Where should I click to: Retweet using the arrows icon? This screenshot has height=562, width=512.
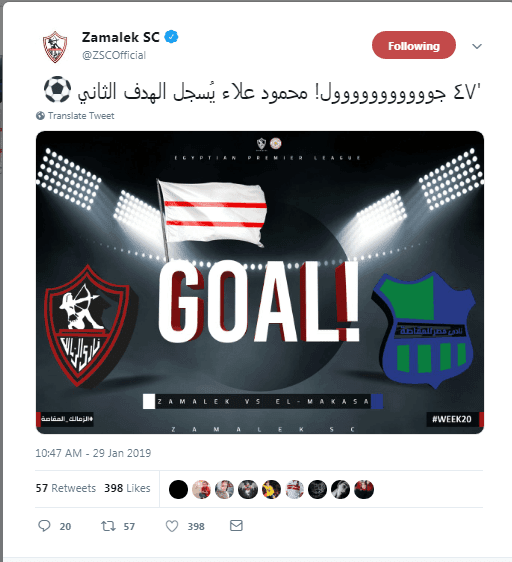108,526
